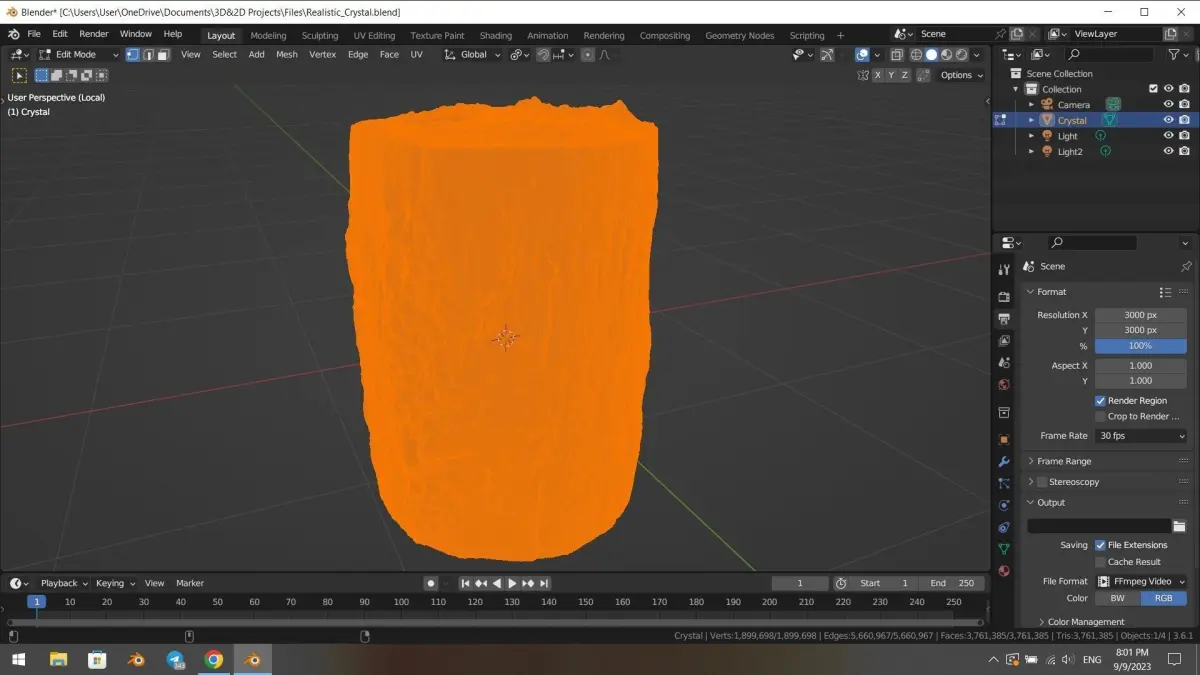Open the Tool properties tab

point(1004,270)
